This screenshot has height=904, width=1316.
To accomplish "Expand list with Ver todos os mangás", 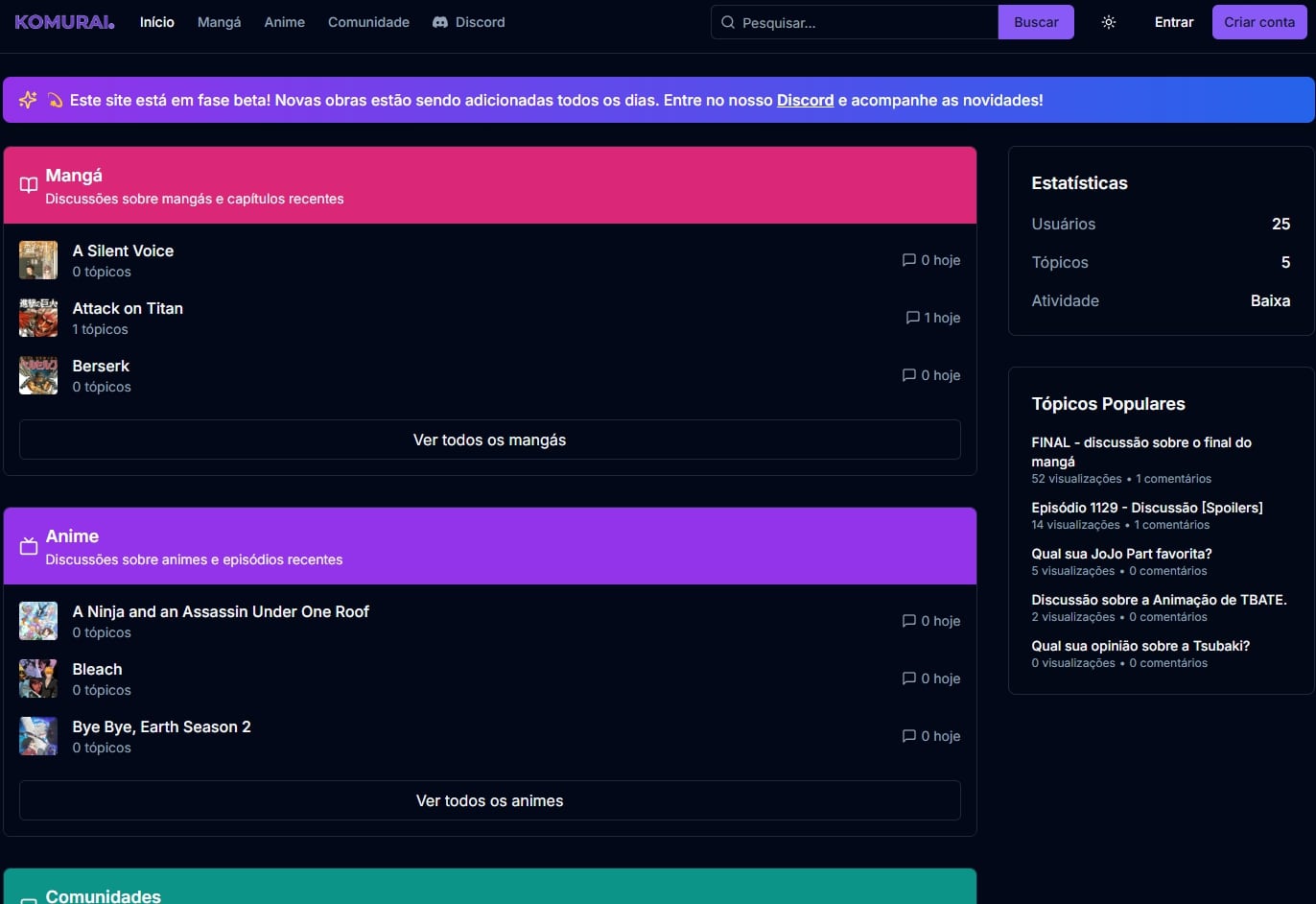I will coord(489,440).
